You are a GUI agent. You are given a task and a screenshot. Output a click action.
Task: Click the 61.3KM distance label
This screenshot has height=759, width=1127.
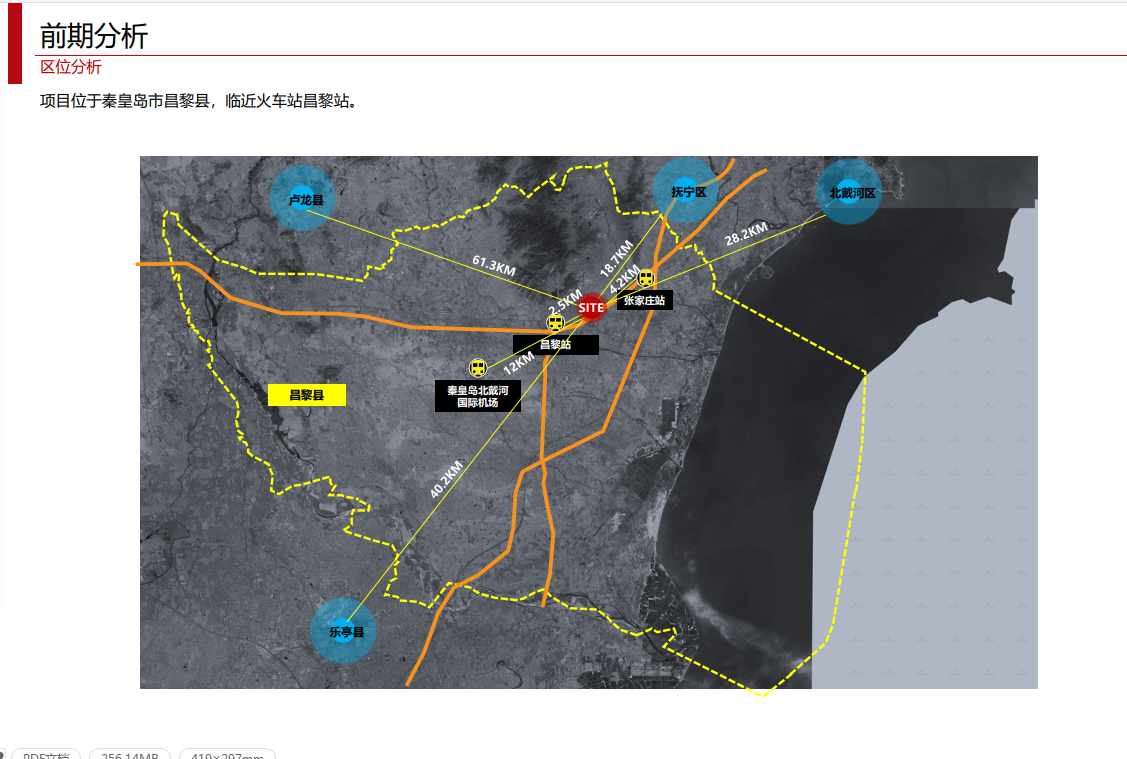point(493,266)
